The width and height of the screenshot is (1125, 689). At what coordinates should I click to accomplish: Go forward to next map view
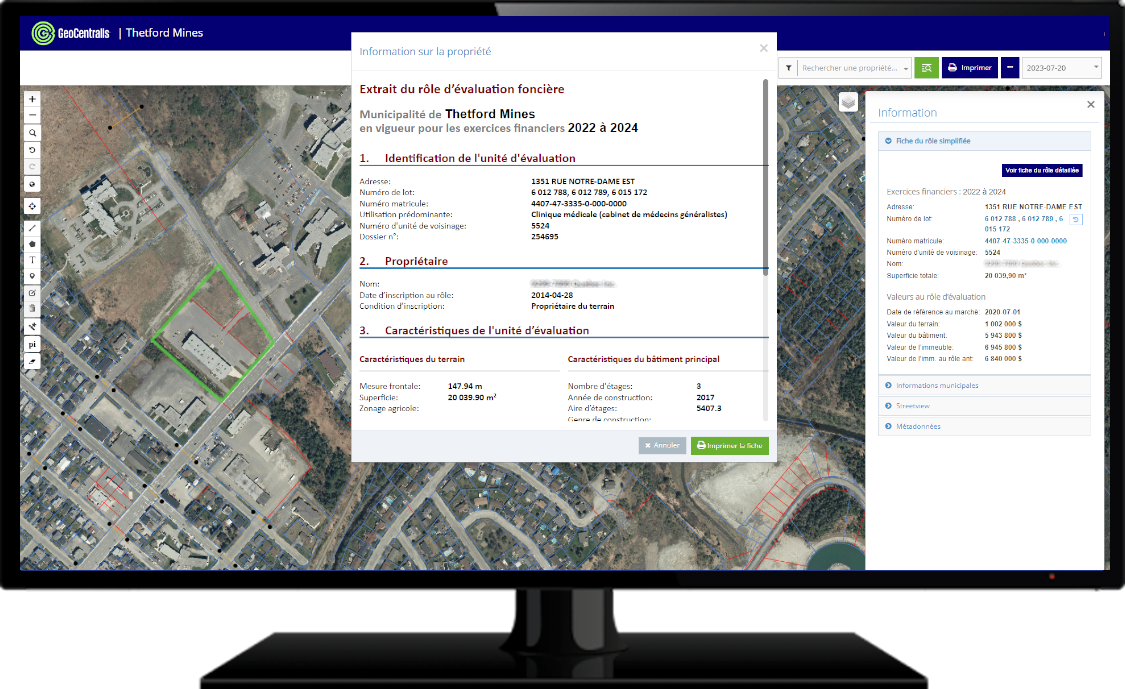tap(32, 167)
